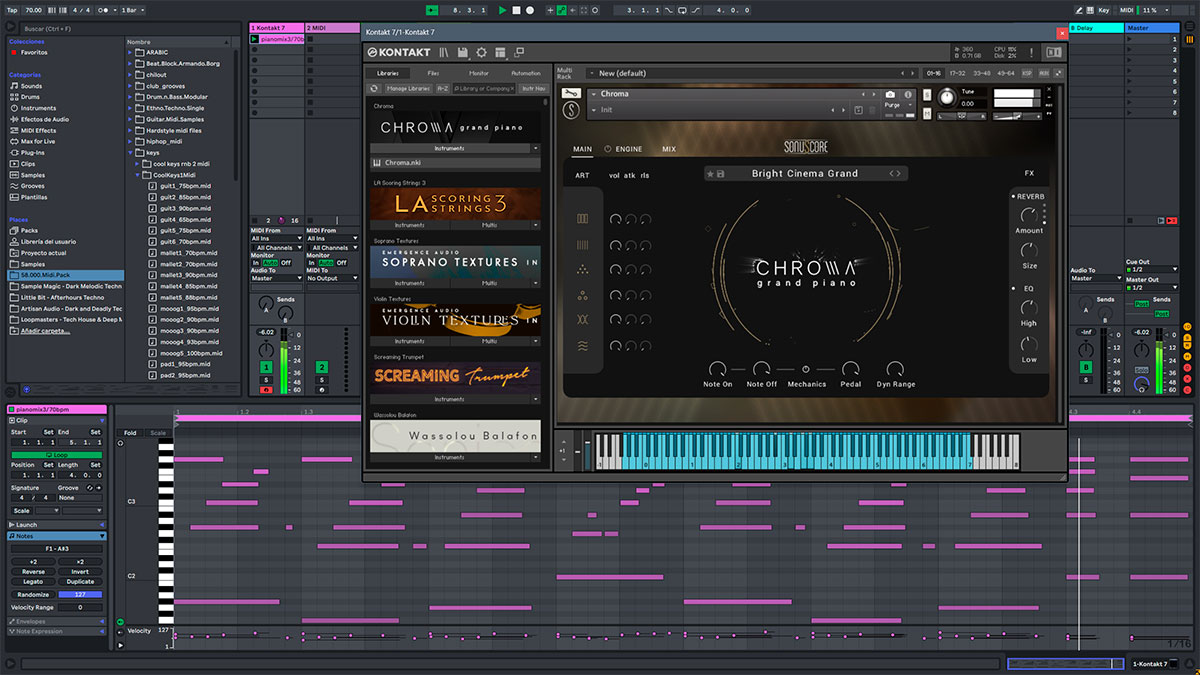
Task: Toggle track 1 activator button
Action: click(x=266, y=367)
